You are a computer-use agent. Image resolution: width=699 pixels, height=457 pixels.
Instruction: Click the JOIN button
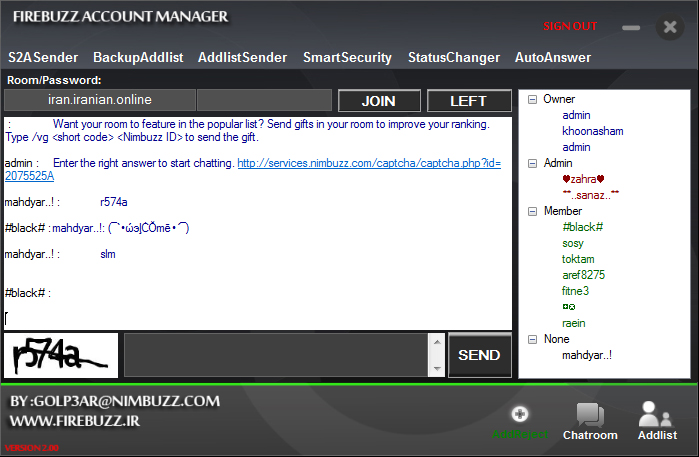379,101
